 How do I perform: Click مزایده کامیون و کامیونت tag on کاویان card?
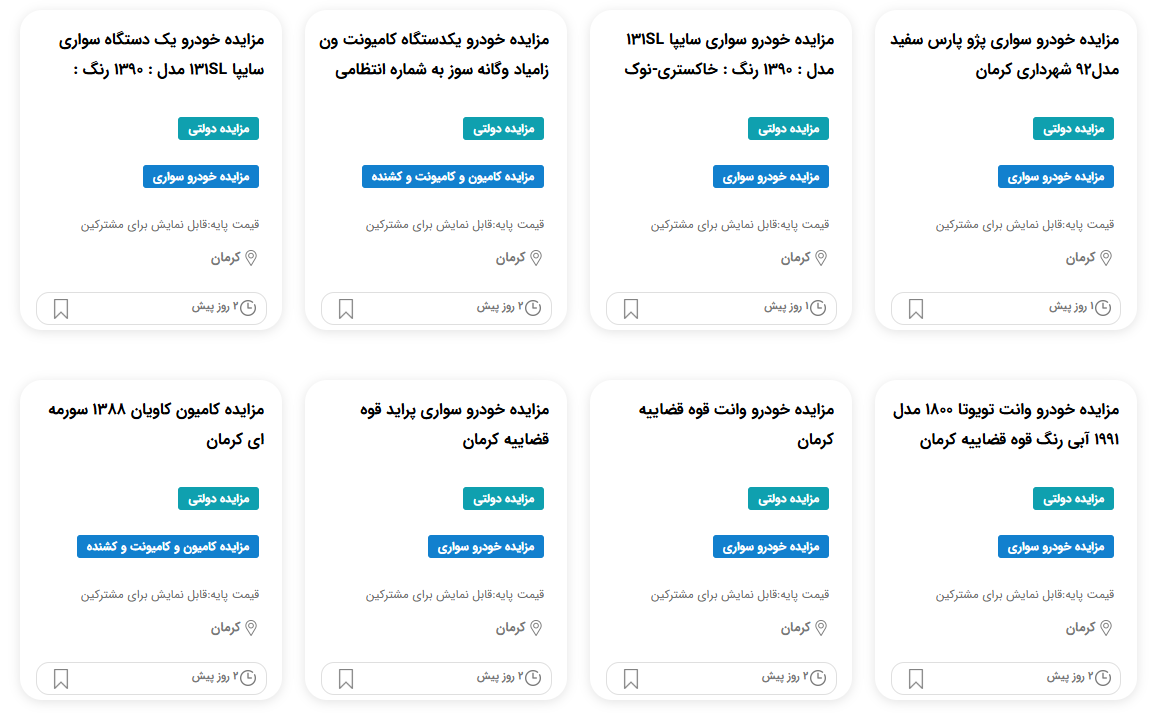[168, 546]
